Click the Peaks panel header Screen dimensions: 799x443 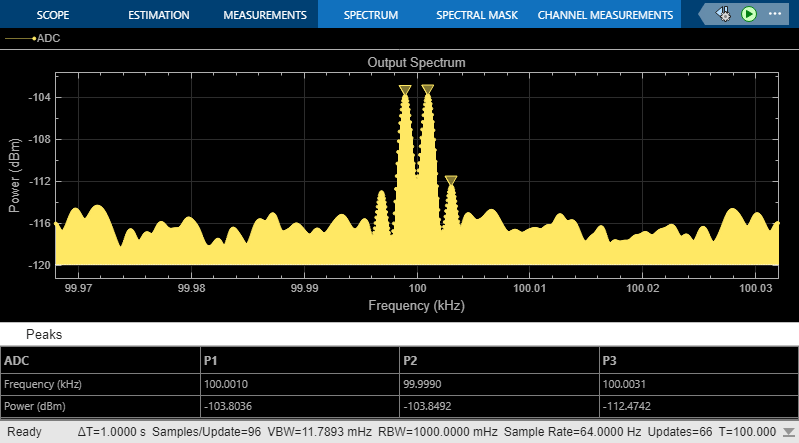(44, 334)
